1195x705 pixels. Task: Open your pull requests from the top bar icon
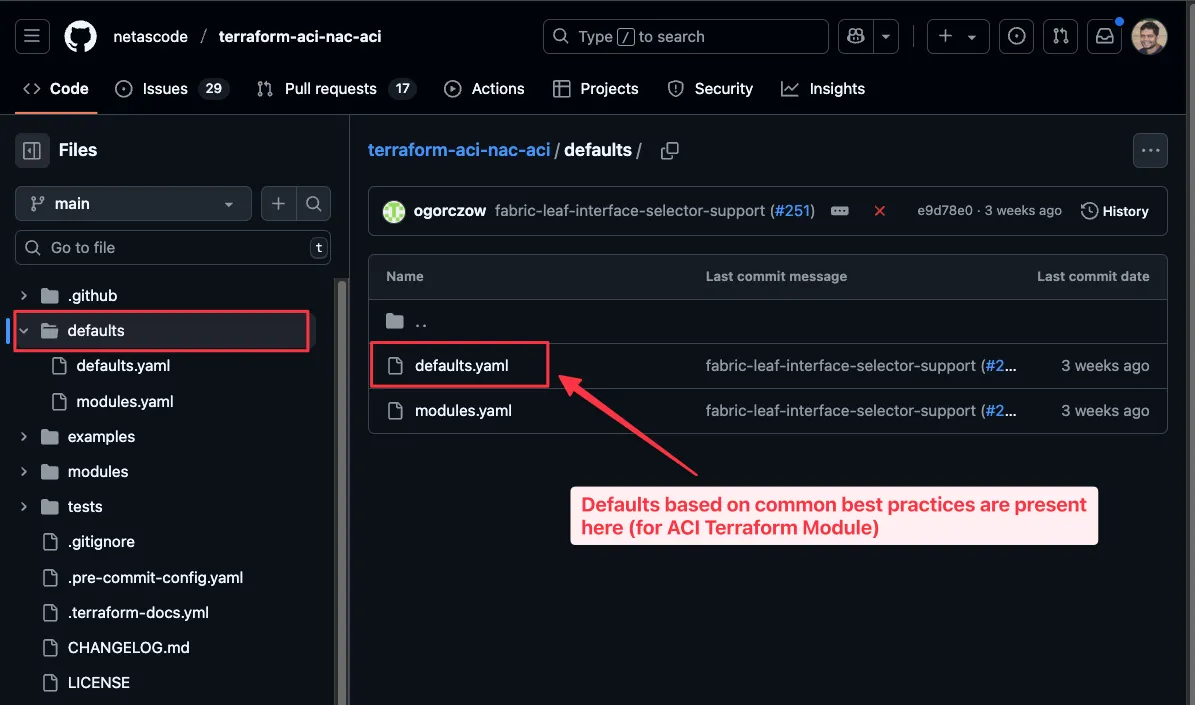point(1060,36)
